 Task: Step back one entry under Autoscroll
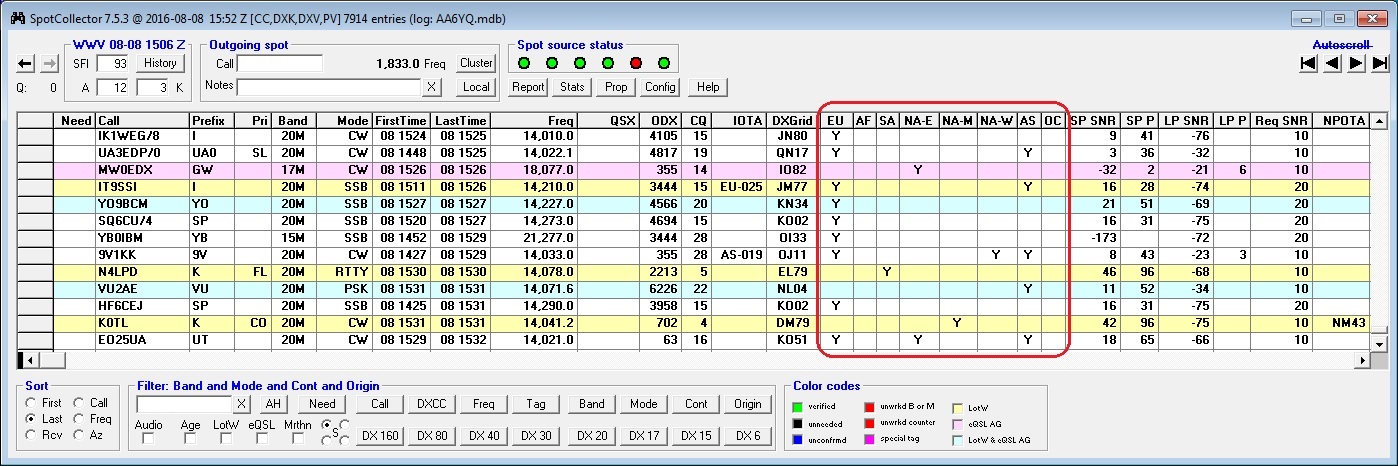(x=1332, y=63)
